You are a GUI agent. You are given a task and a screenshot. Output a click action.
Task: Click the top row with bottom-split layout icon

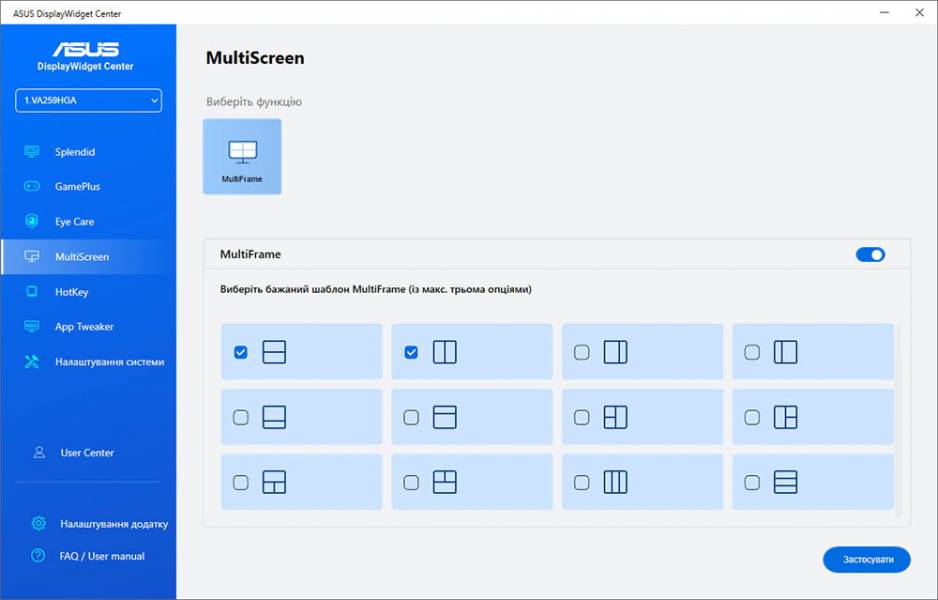(274, 482)
